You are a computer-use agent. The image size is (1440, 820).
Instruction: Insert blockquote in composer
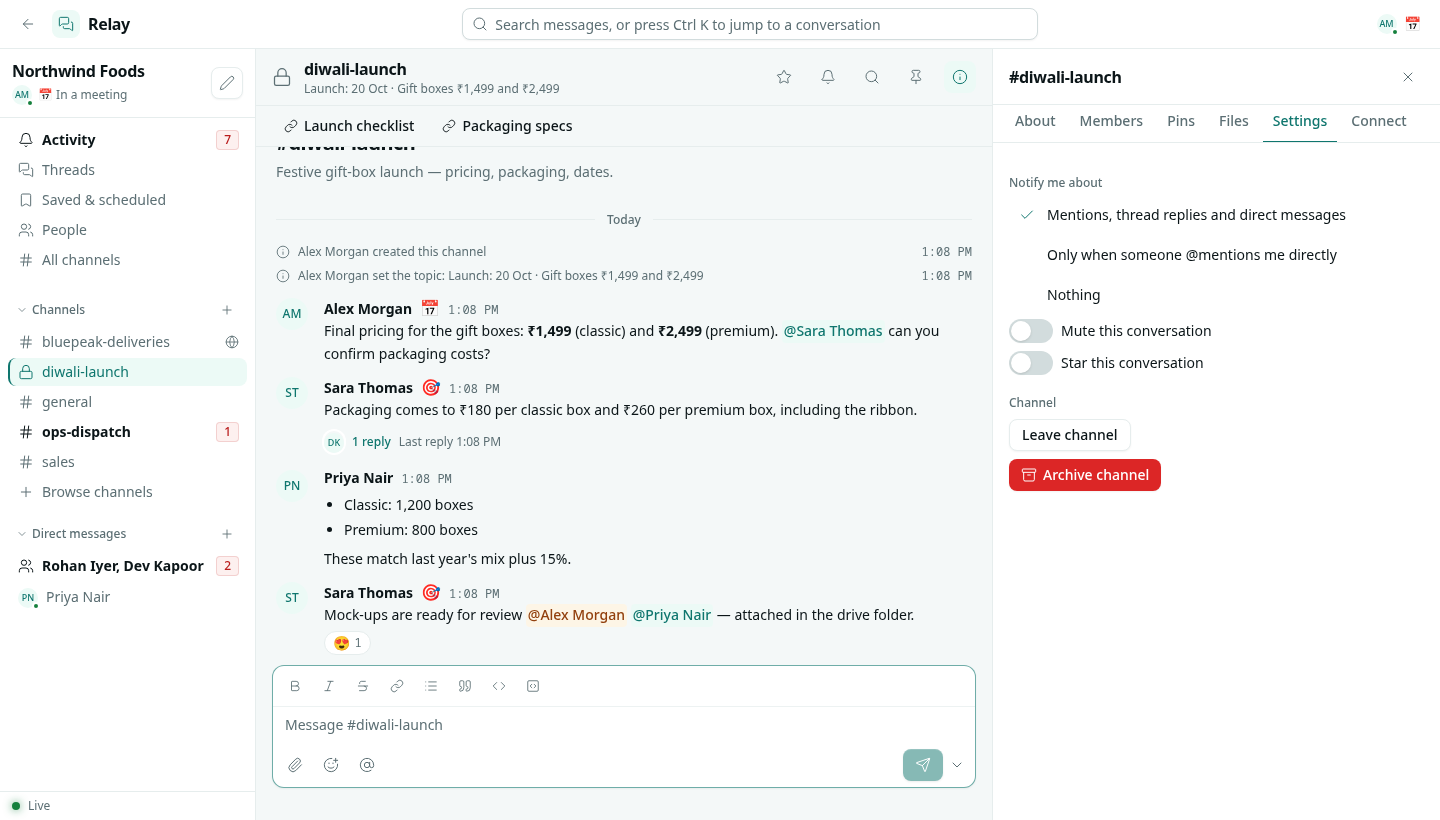point(465,686)
